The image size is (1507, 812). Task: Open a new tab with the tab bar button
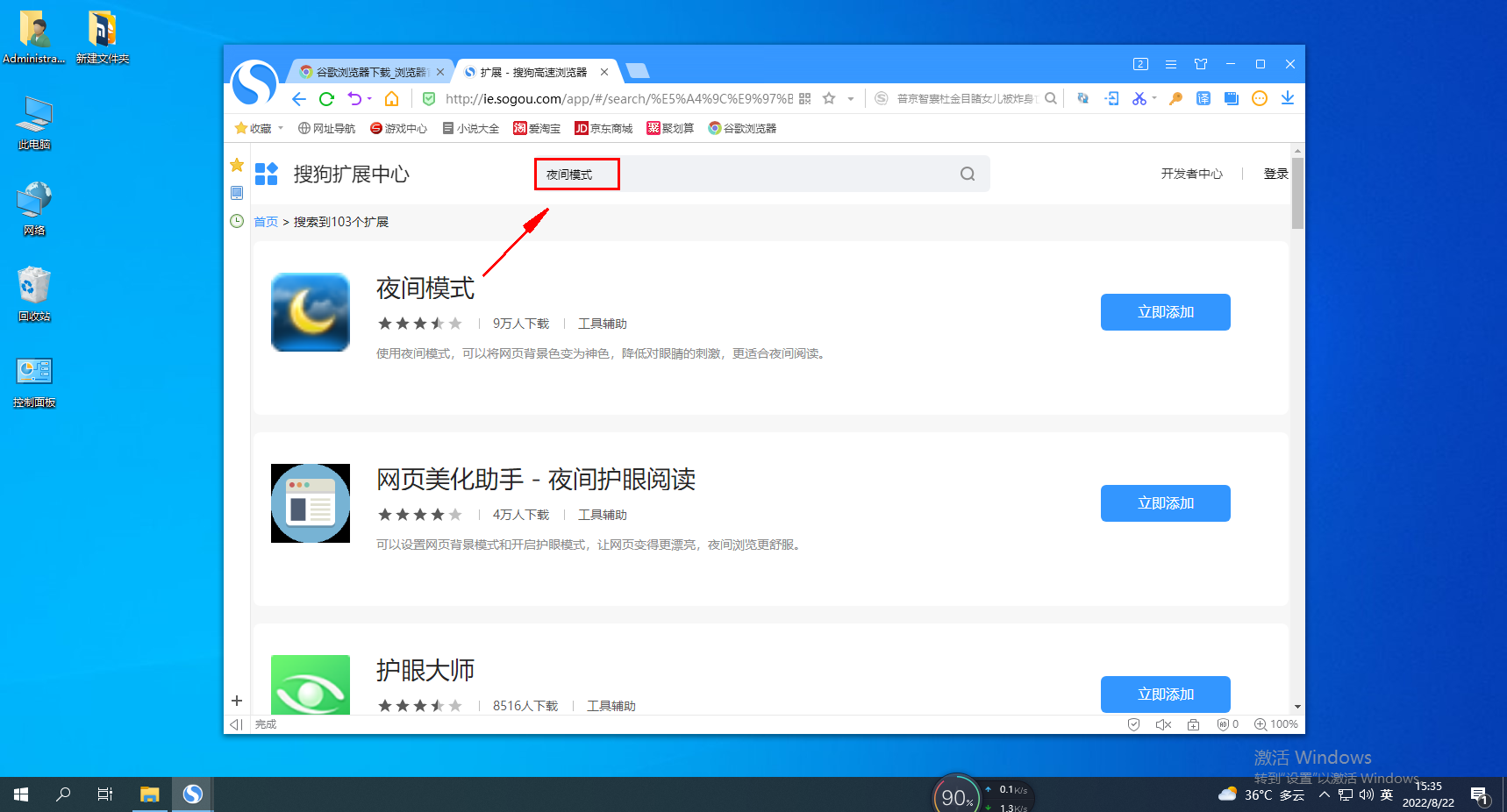[638, 71]
